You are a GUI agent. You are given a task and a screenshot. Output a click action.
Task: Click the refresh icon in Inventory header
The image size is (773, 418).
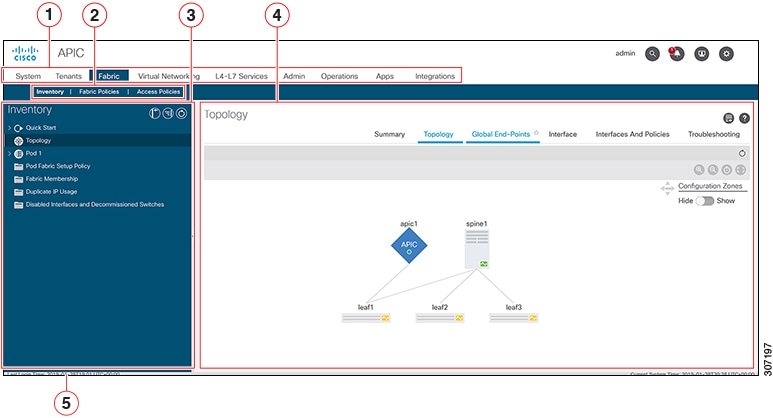click(x=181, y=113)
